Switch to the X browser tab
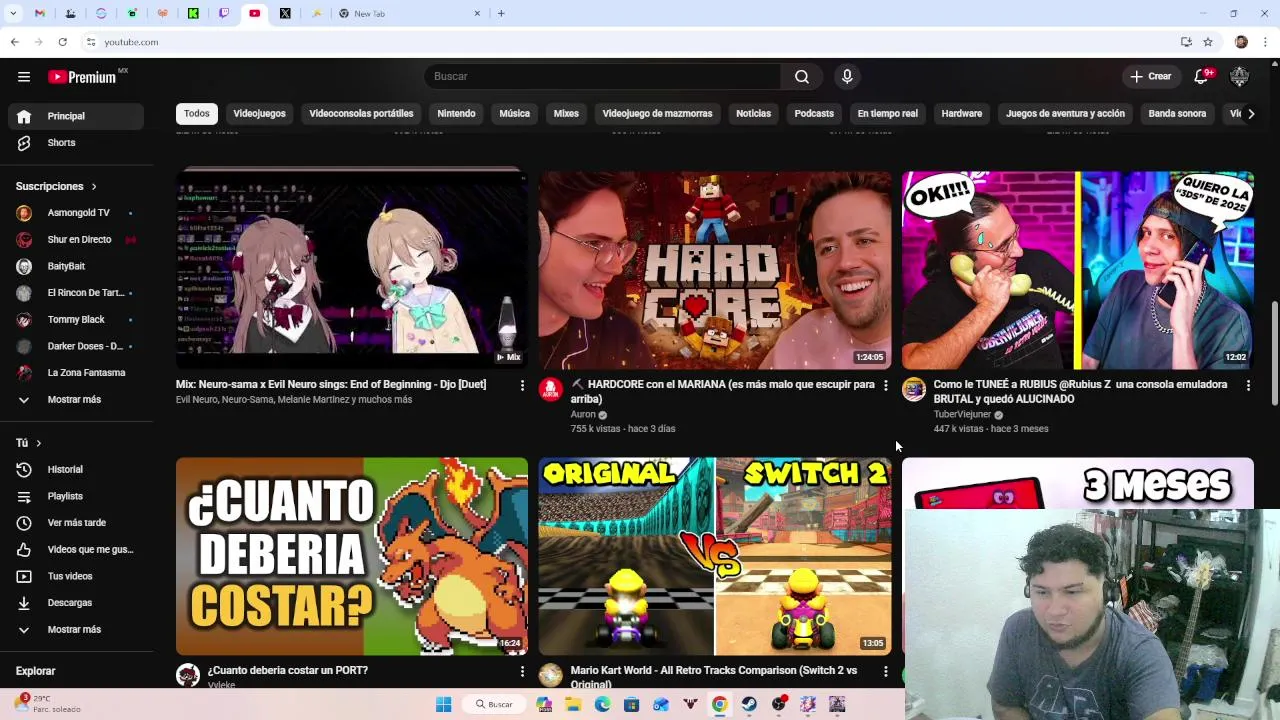The image size is (1280, 720). click(x=285, y=14)
